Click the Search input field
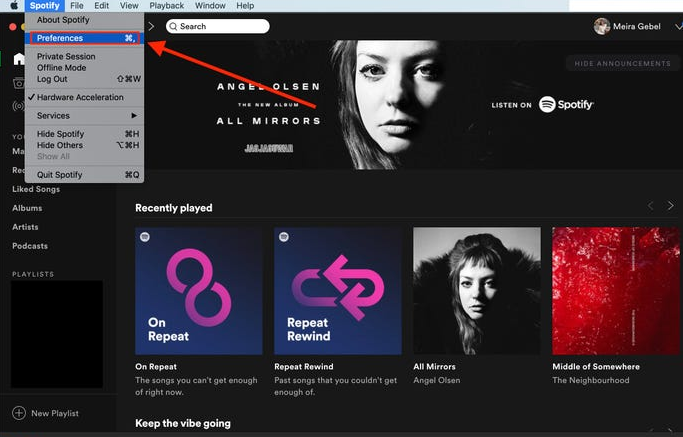Image resolution: width=683 pixels, height=437 pixels. point(218,27)
